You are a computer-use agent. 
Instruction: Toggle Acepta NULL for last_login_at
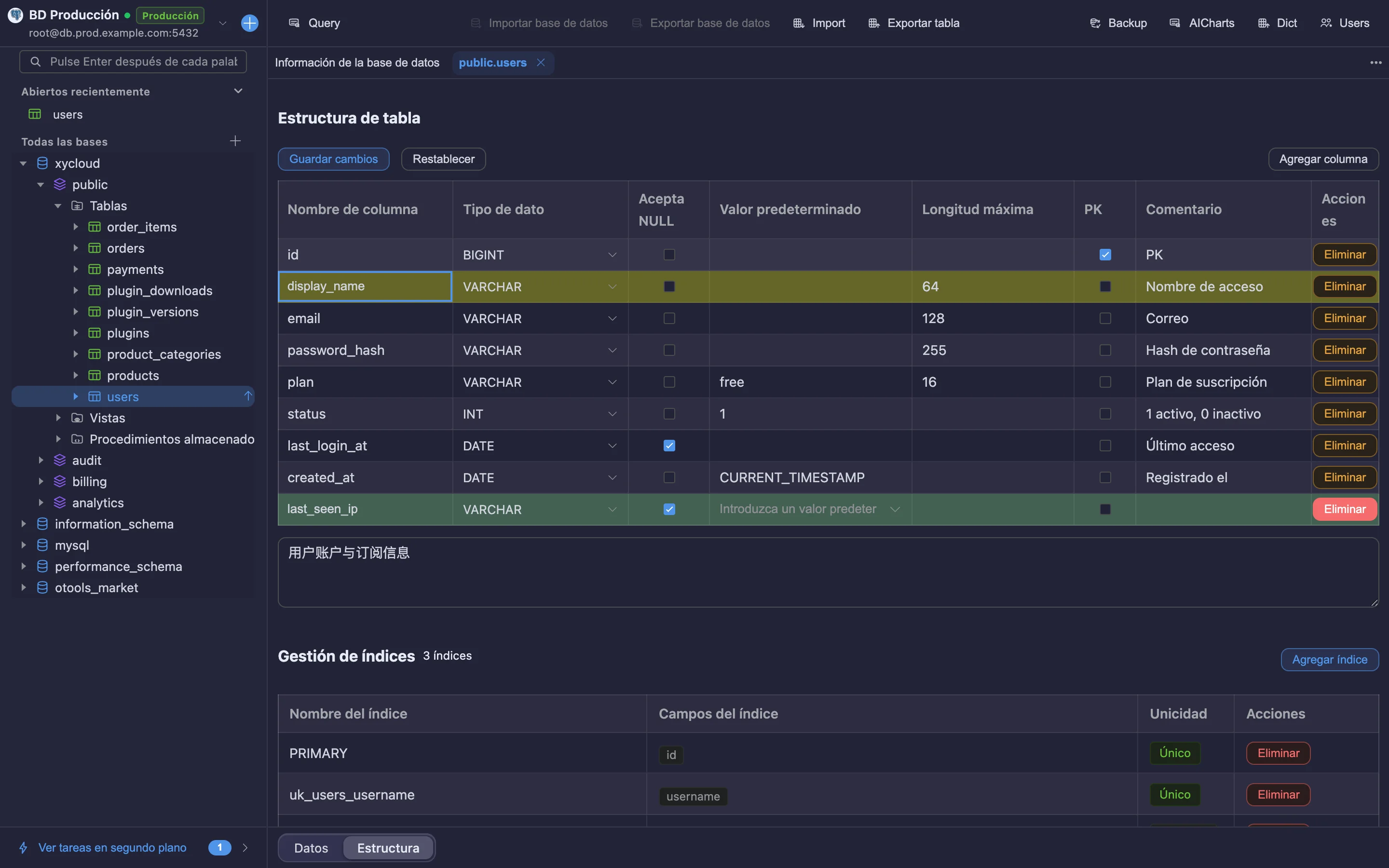click(x=669, y=446)
